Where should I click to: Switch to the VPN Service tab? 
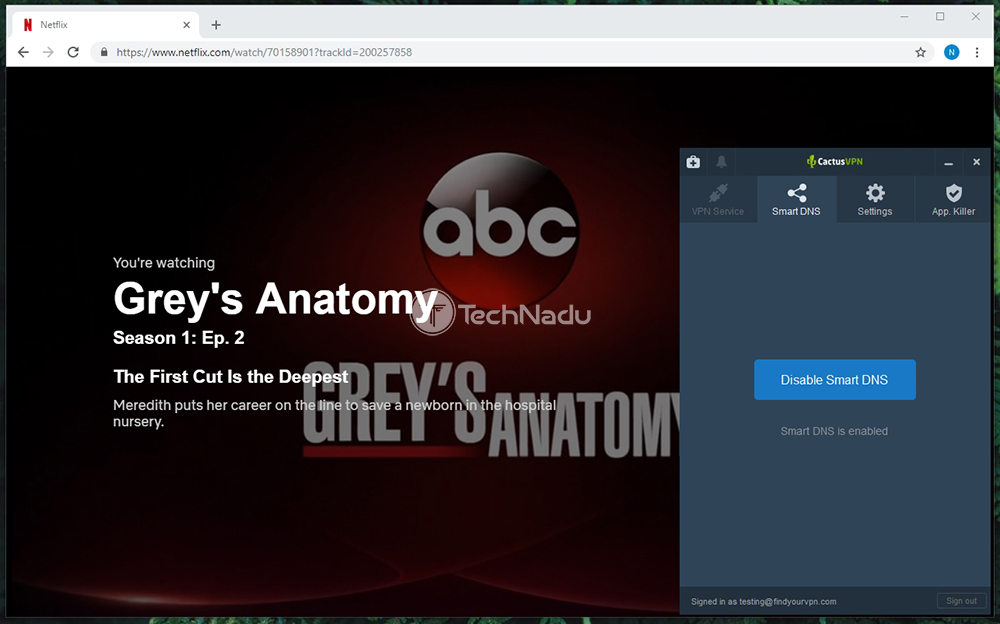pyautogui.click(x=718, y=200)
